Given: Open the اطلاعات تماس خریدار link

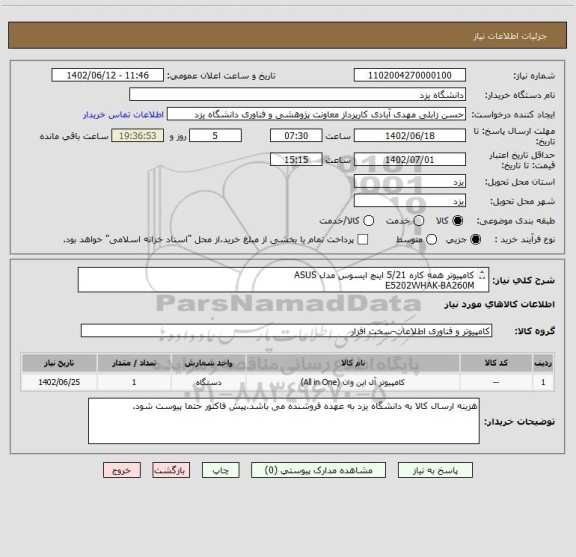Looking at the screenshot, I should 123,115.
